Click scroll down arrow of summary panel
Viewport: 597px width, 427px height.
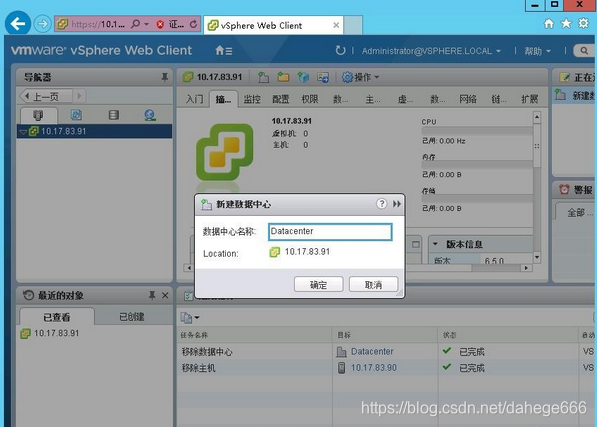[x=537, y=257]
